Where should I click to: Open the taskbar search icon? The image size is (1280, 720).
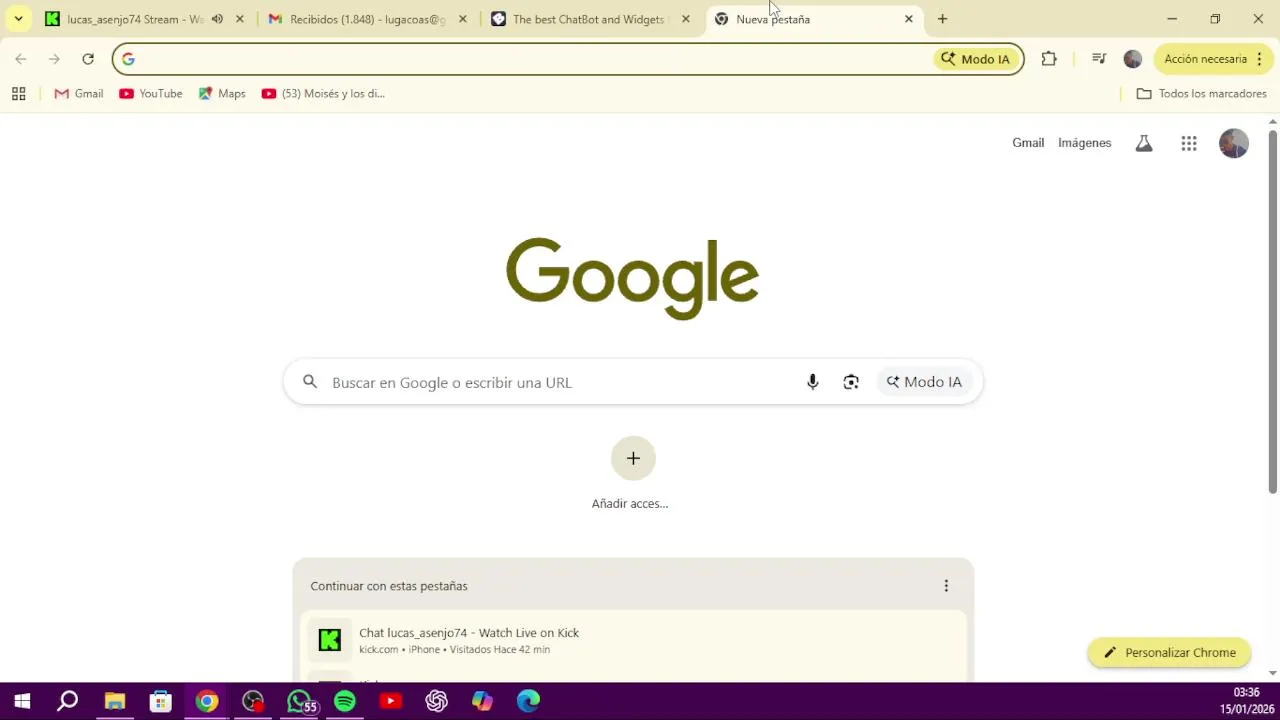pos(67,701)
